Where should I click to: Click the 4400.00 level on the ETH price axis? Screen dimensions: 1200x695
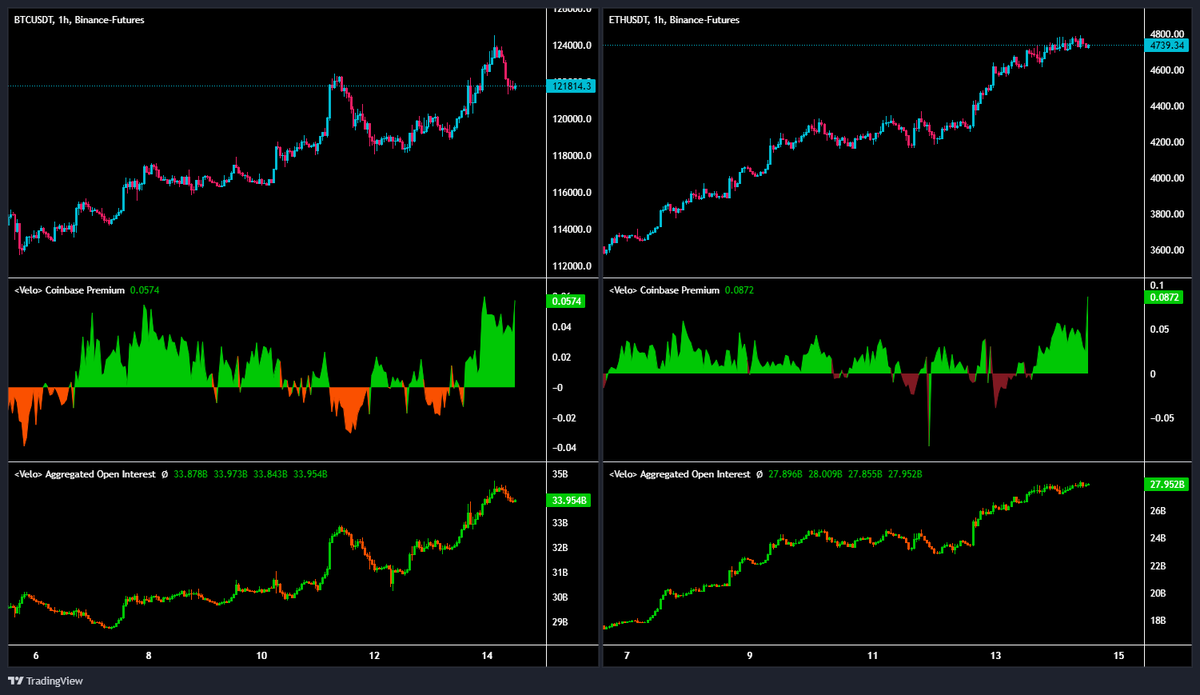point(1167,107)
